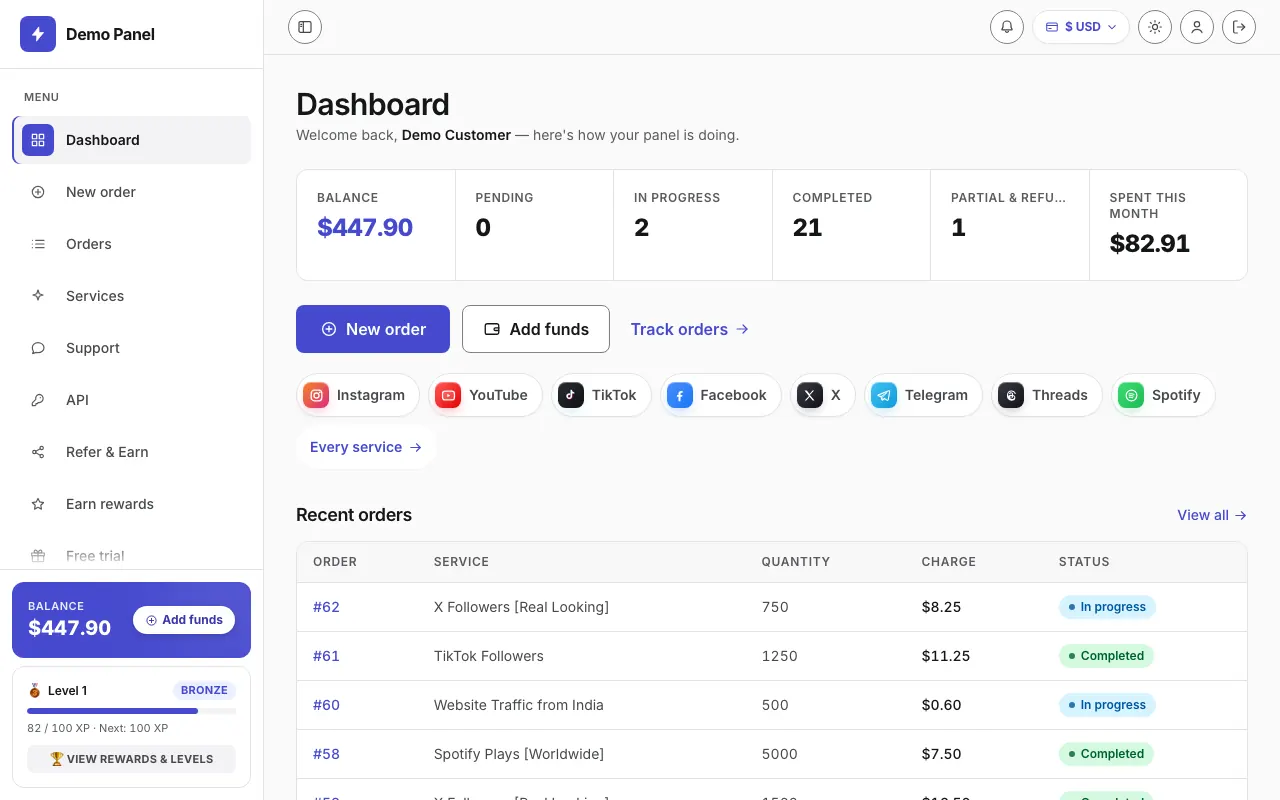Click the BRONZE level badge
Viewport: 1280px width, 800px height.
pos(204,690)
